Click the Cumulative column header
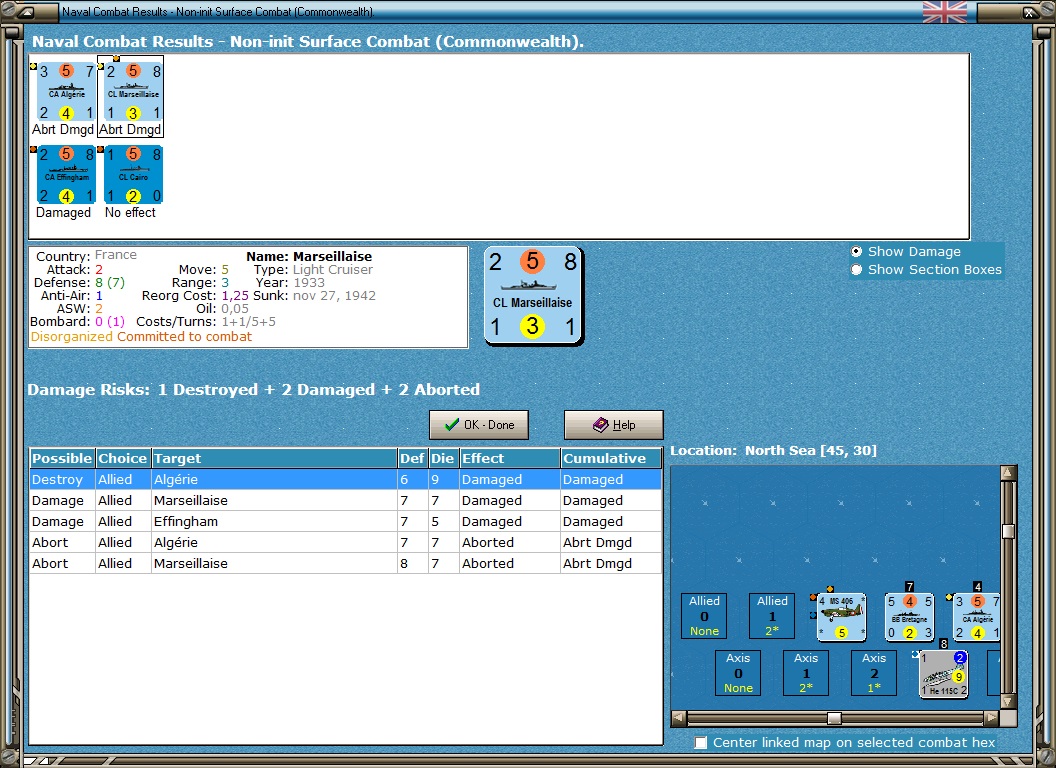The image size is (1056, 768). pos(611,458)
